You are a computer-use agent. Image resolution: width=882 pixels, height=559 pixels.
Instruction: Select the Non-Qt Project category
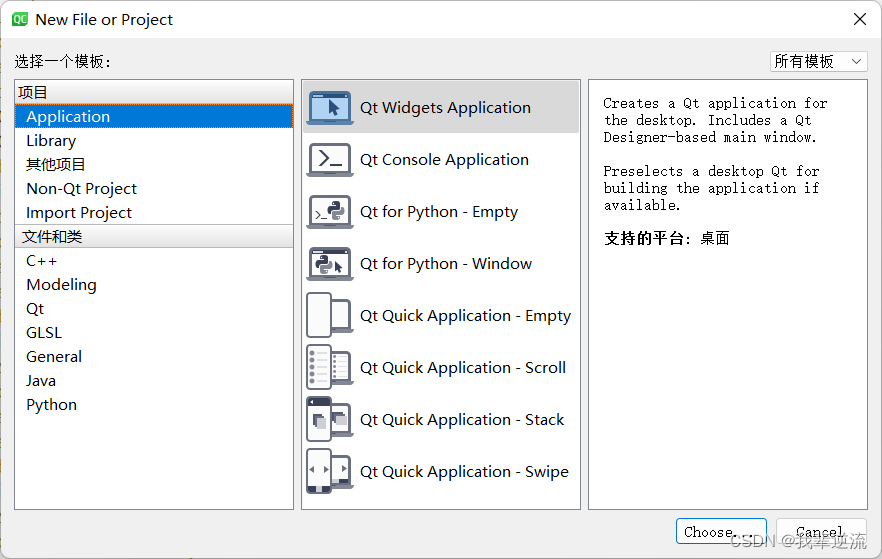click(x=154, y=188)
